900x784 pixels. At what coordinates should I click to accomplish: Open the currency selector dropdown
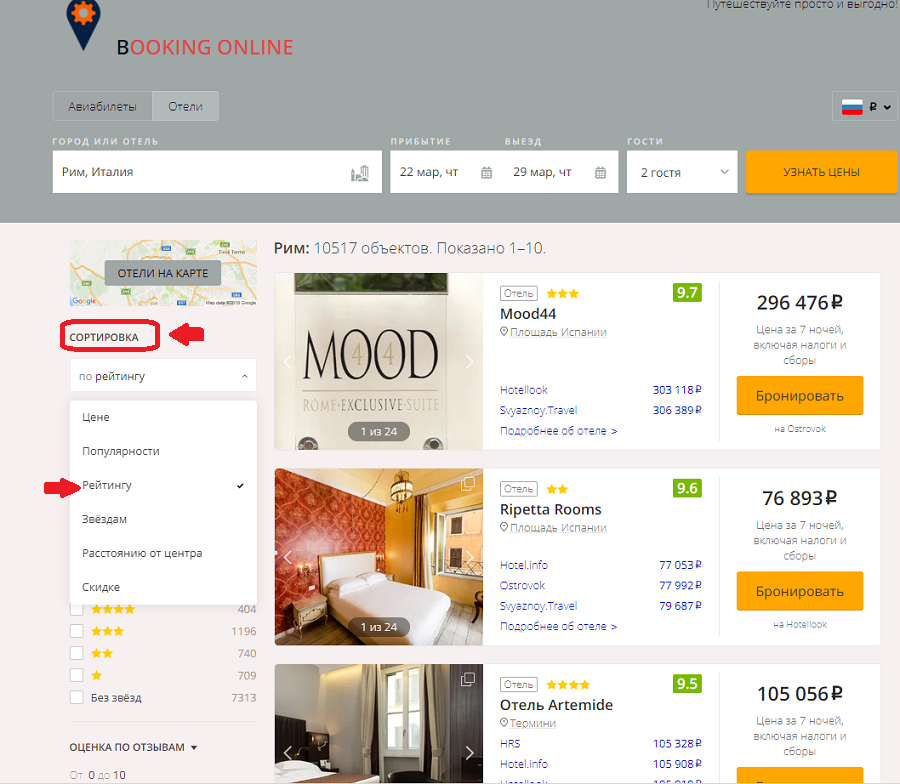865,107
